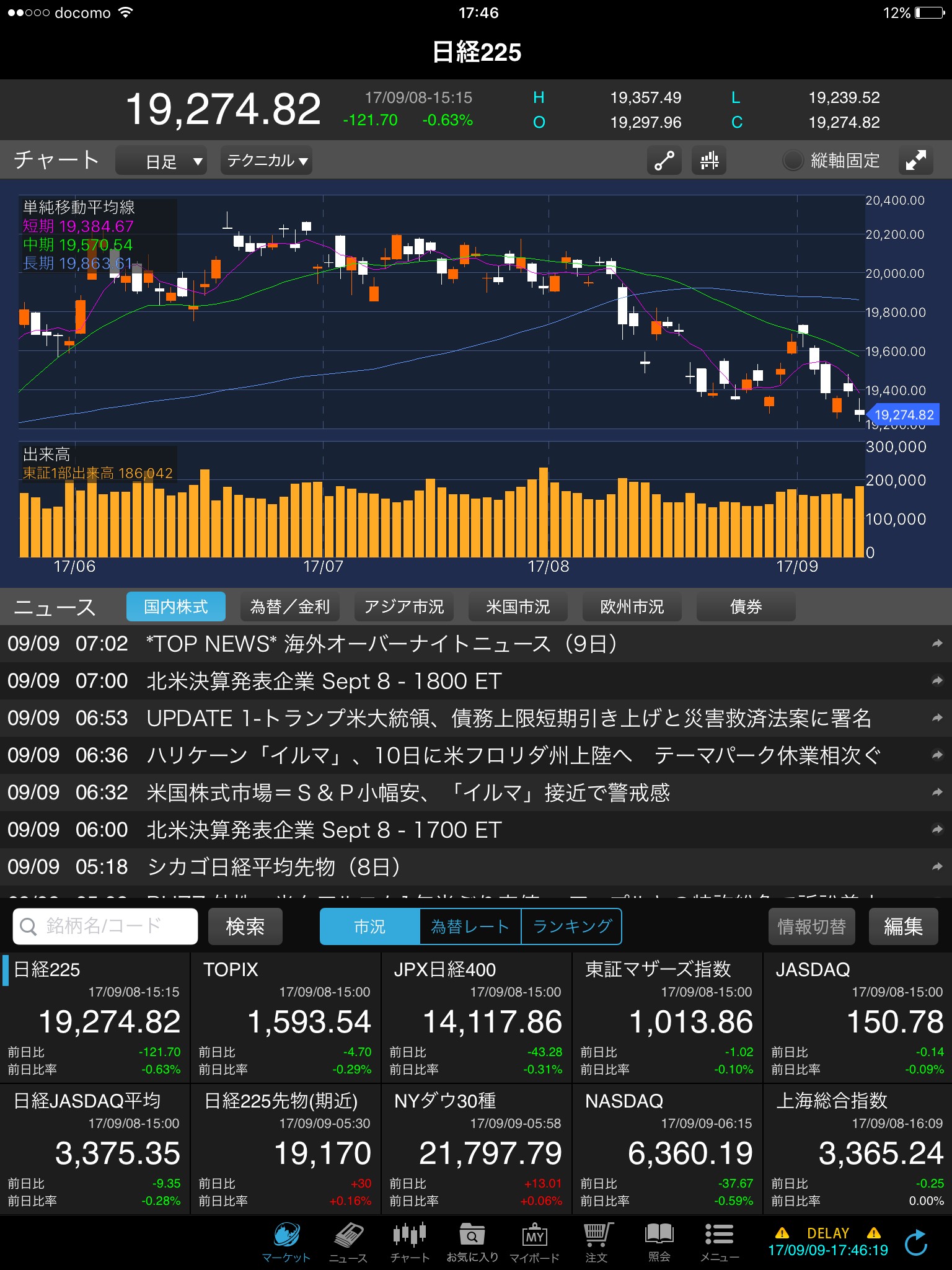Image resolution: width=952 pixels, height=1270 pixels.
Task: Tap the trend line drawing tool icon
Action: tap(664, 161)
